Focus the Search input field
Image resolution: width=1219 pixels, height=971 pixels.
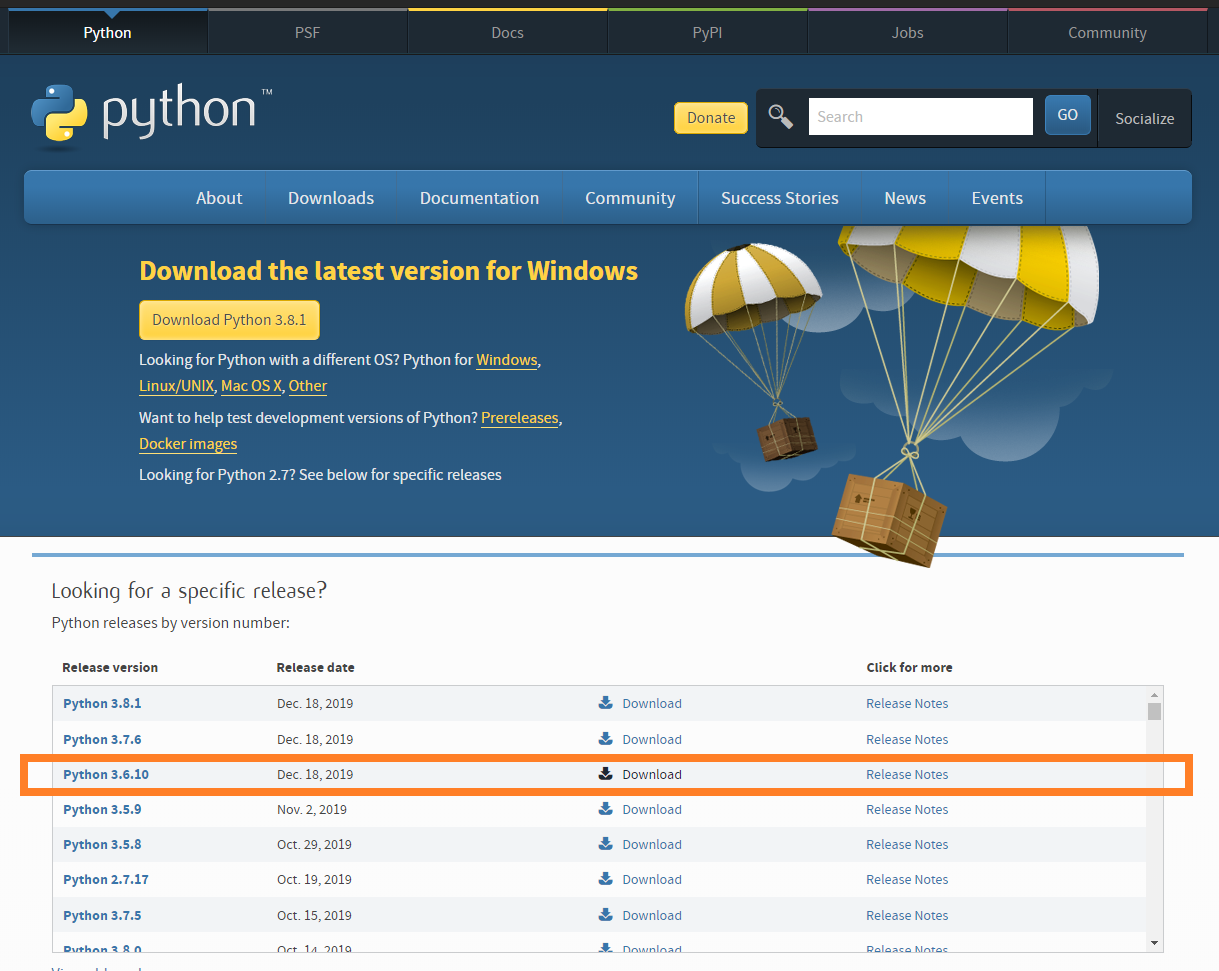[920, 116]
